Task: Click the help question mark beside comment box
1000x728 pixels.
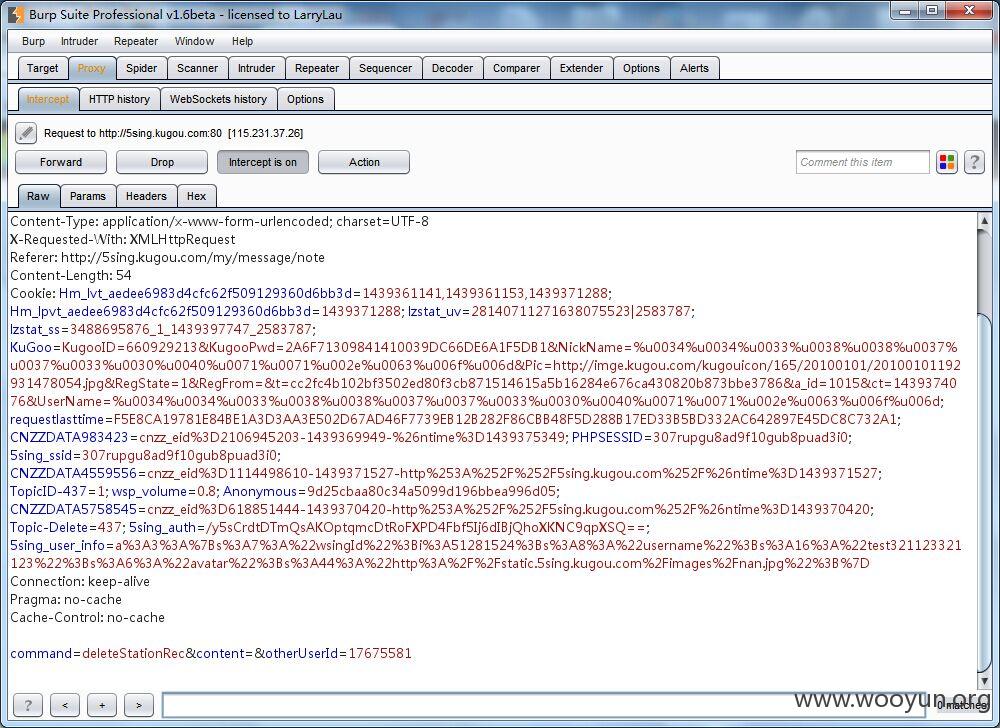Action: pyautogui.click(x=974, y=162)
